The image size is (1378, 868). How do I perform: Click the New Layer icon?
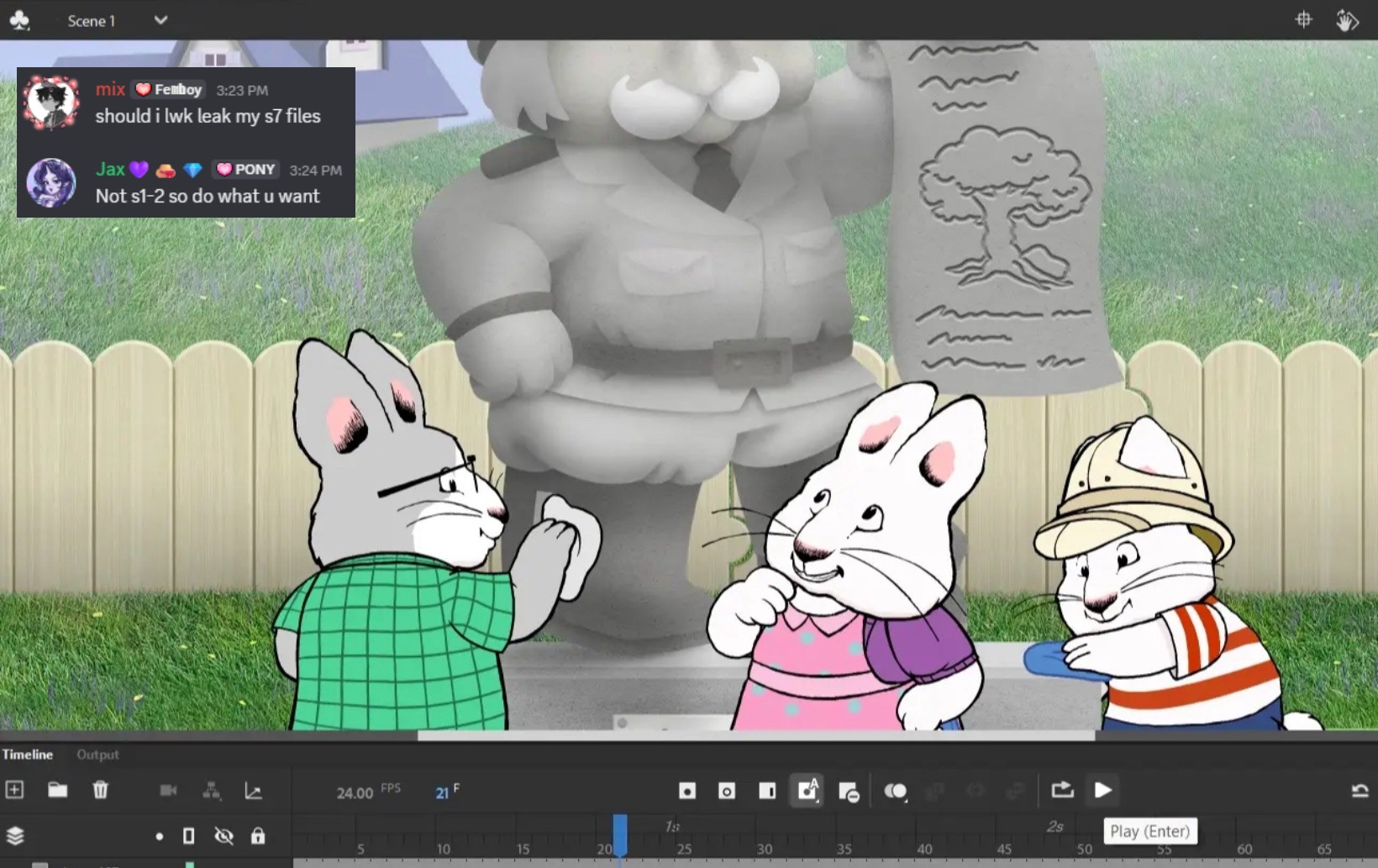pyautogui.click(x=14, y=790)
